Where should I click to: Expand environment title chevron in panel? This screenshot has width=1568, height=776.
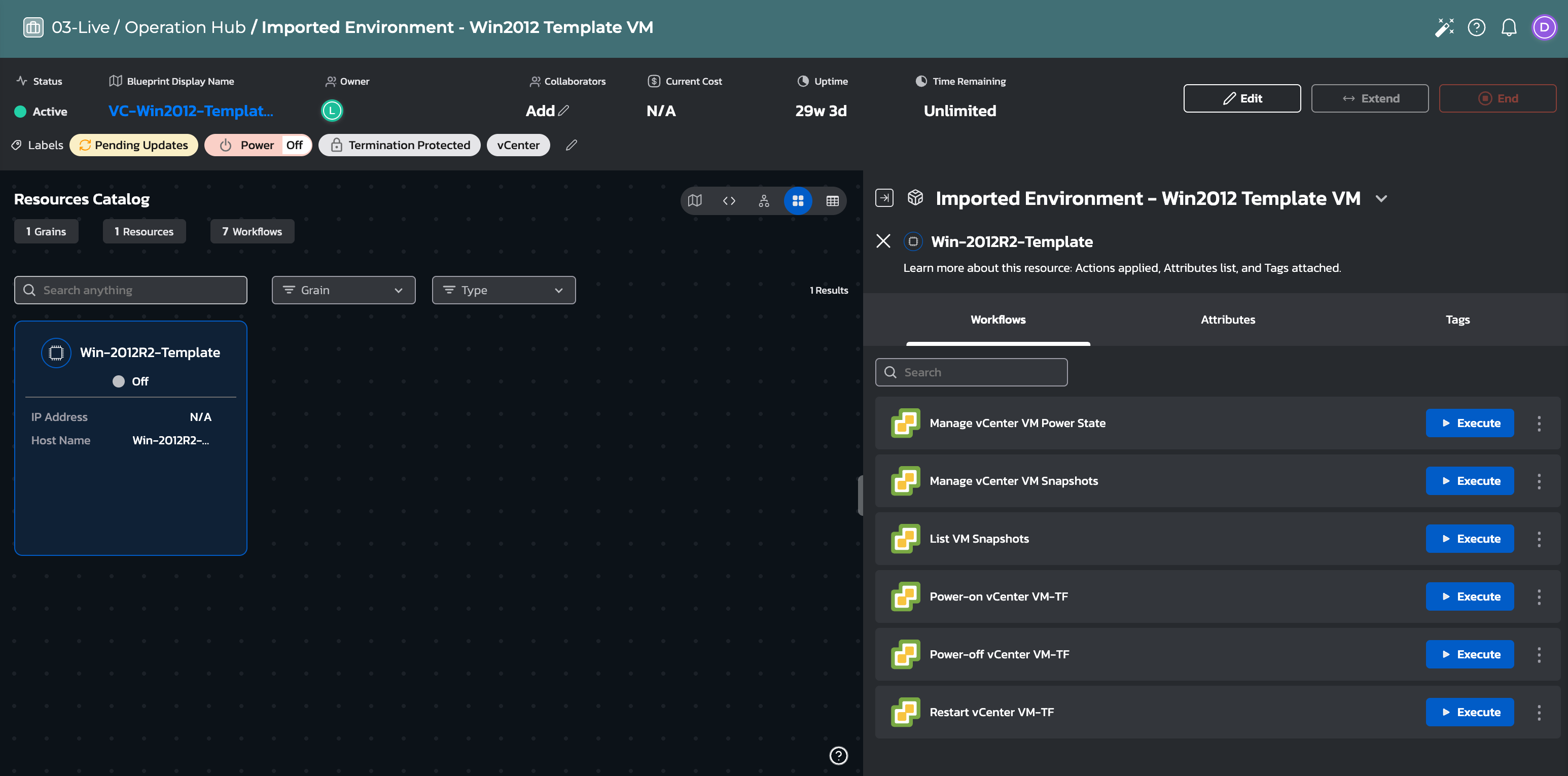[1381, 198]
